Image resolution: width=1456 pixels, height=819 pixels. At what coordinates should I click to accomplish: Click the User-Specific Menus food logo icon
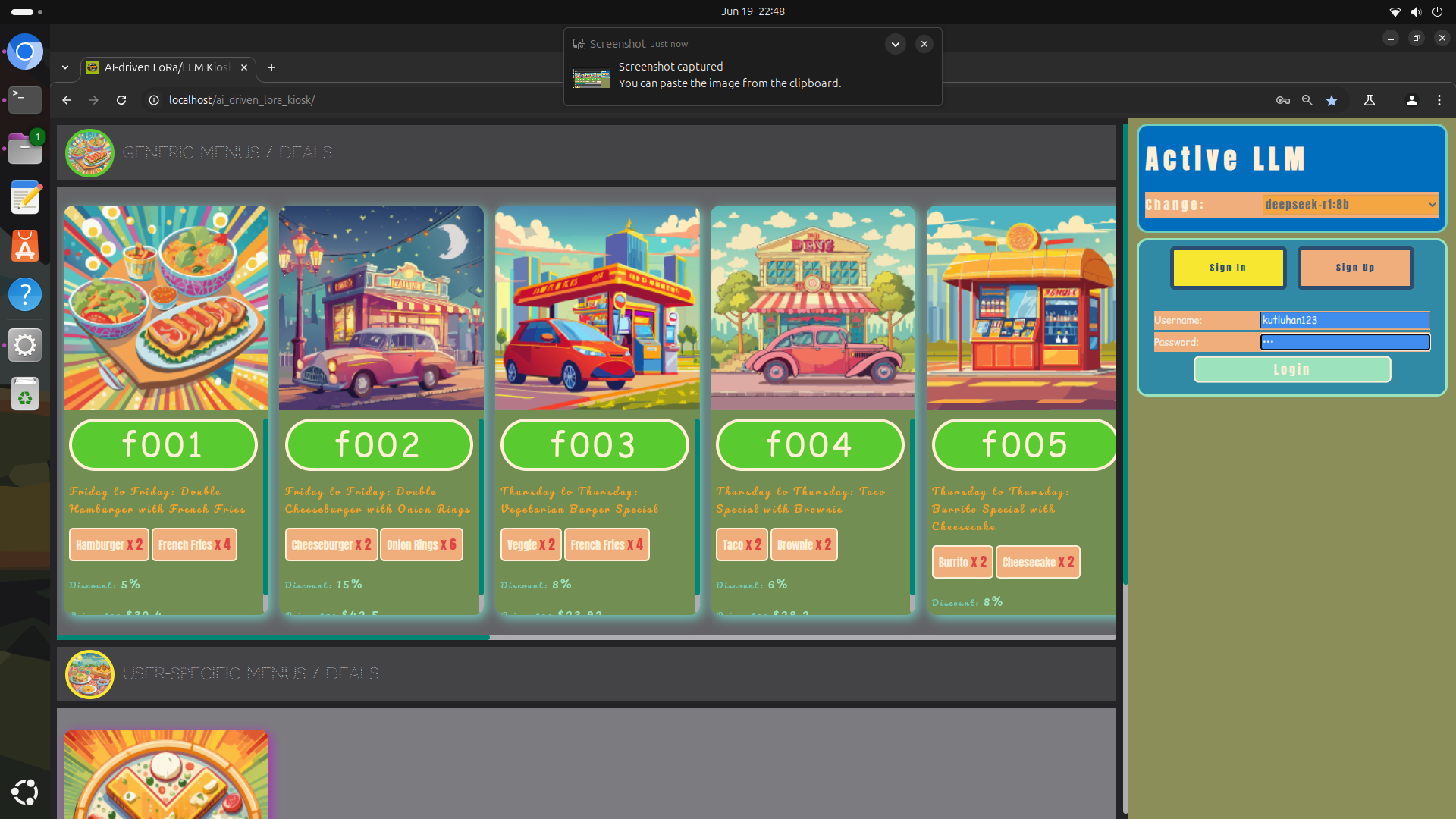(x=89, y=674)
